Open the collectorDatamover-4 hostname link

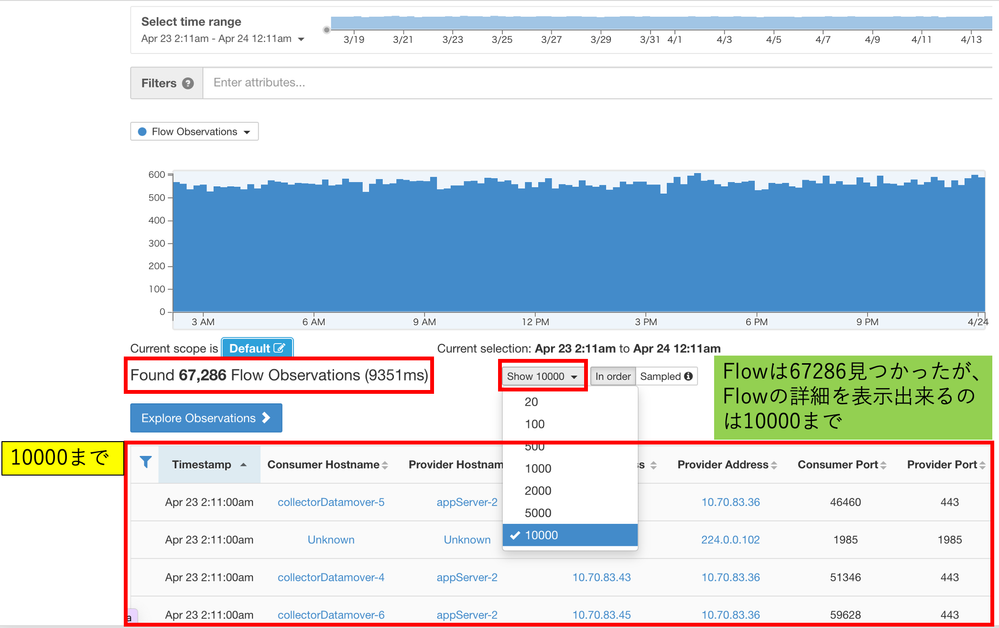pyautogui.click(x=331, y=577)
